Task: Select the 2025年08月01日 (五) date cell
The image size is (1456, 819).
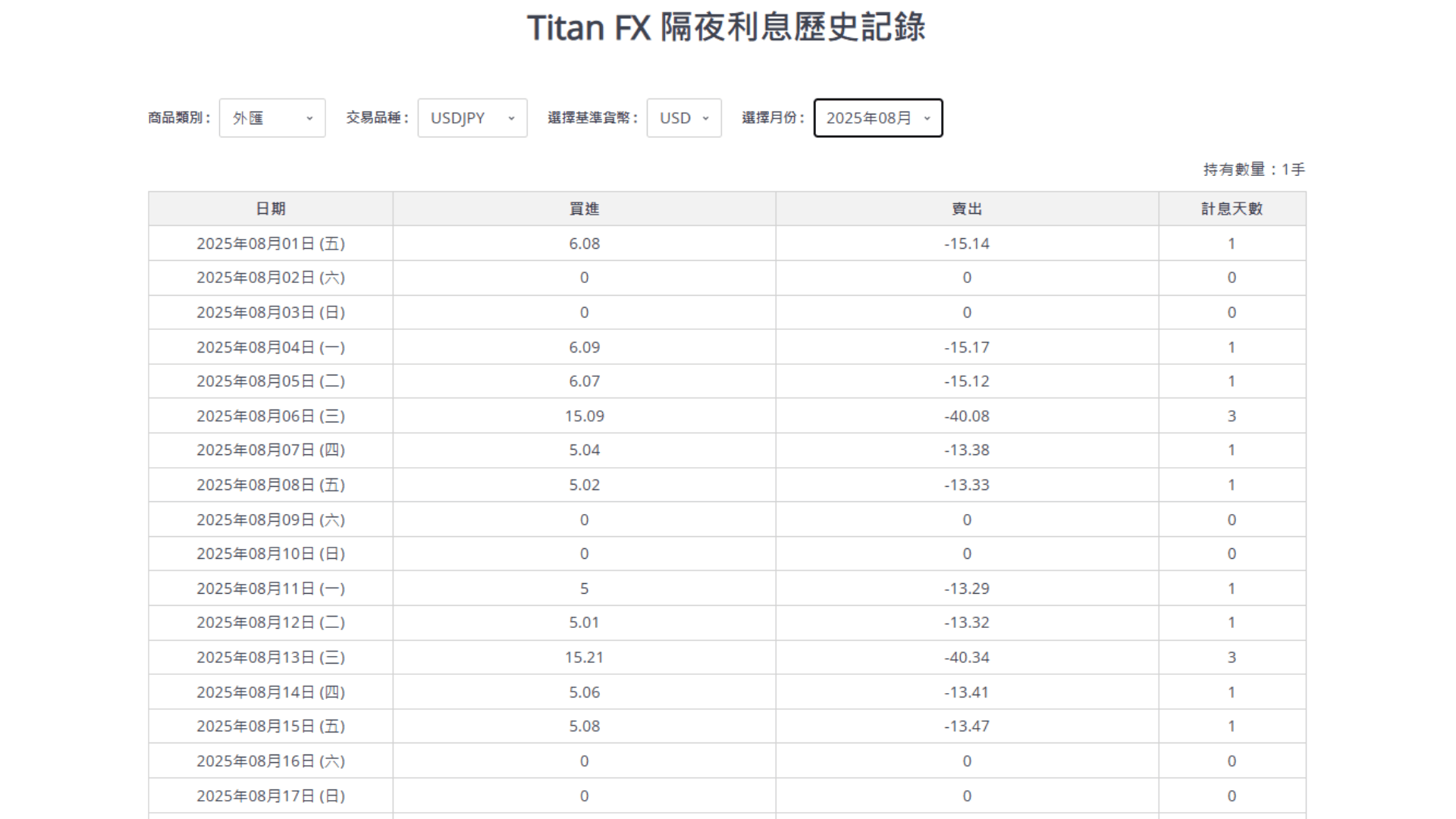Action: [x=270, y=243]
